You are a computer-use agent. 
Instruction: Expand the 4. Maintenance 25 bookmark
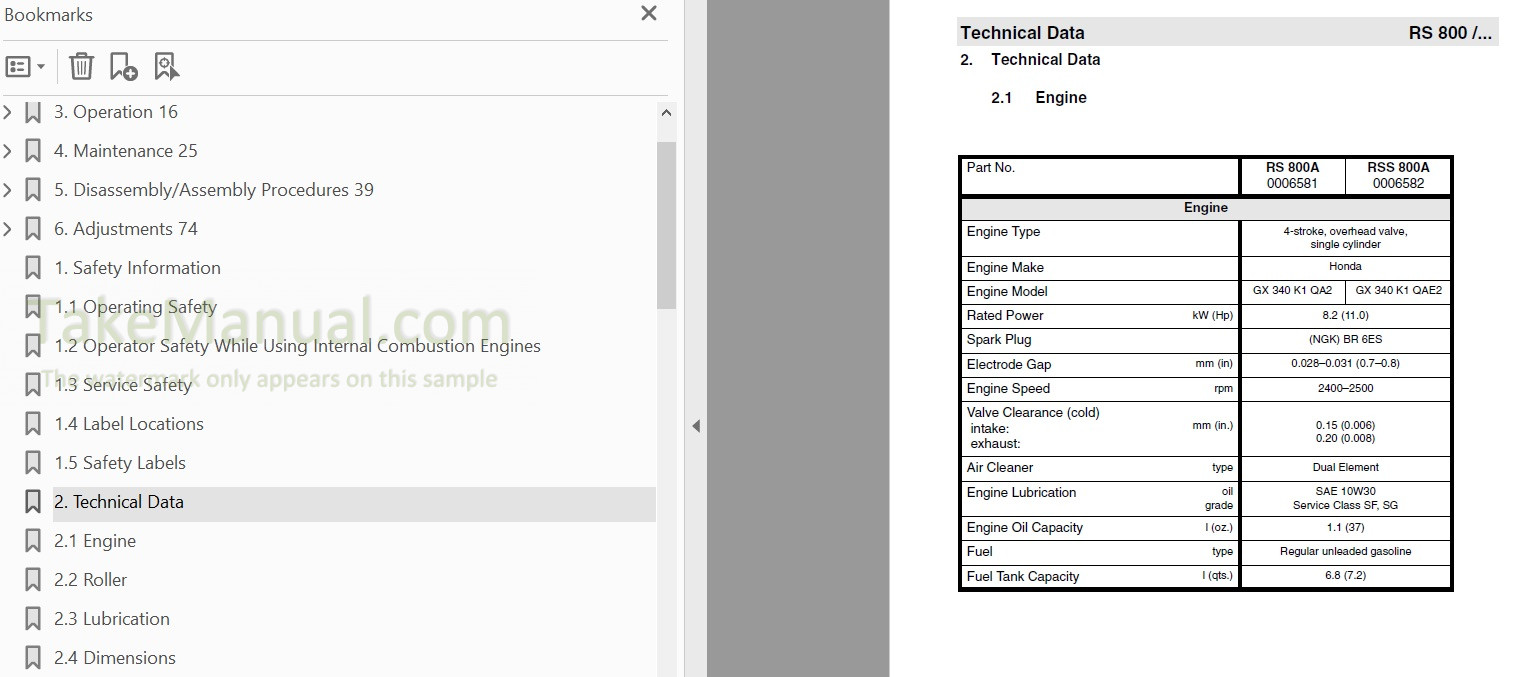[x=8, y=151]
